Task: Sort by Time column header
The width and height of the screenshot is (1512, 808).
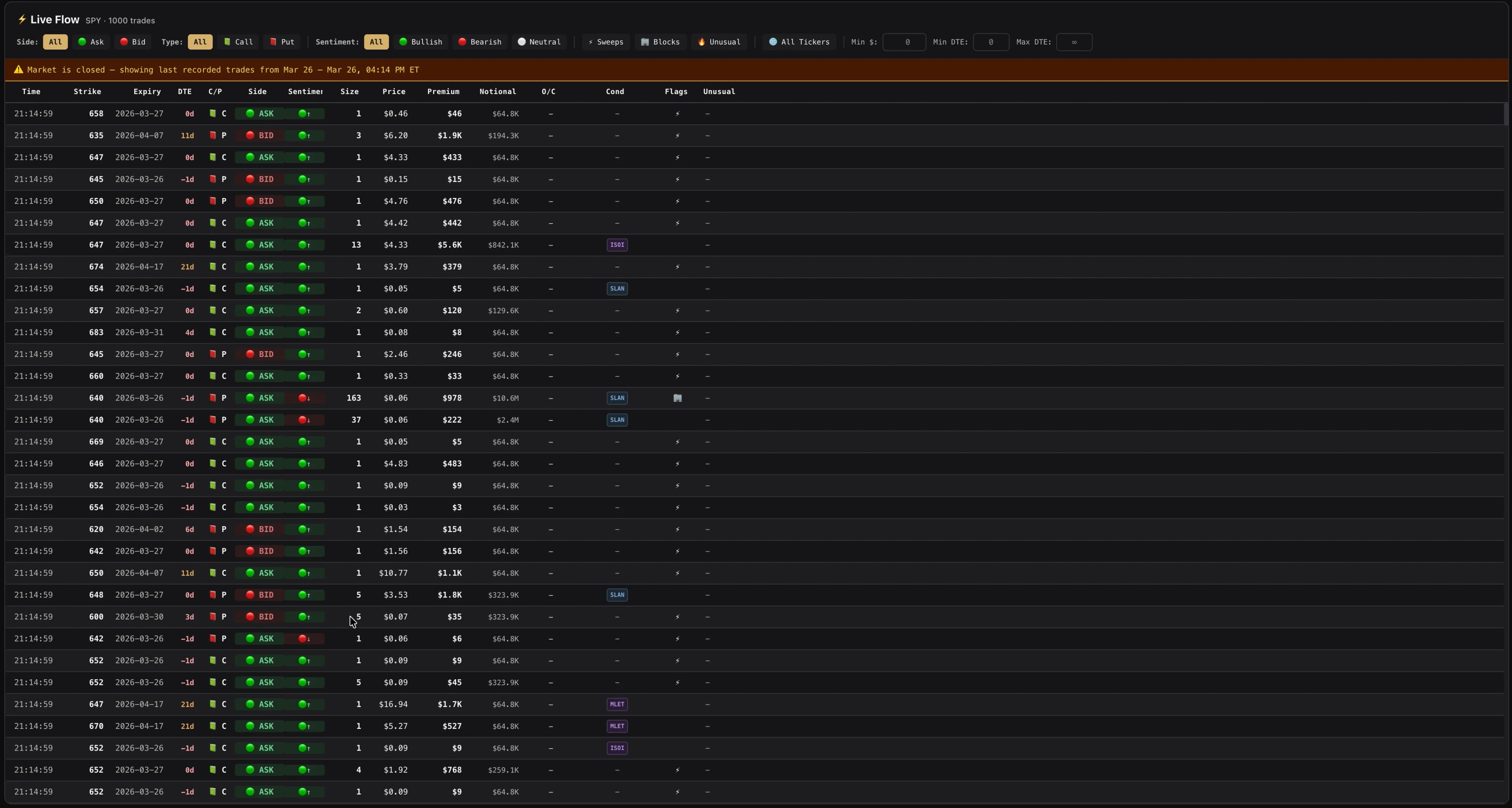Action: (31, 92)
